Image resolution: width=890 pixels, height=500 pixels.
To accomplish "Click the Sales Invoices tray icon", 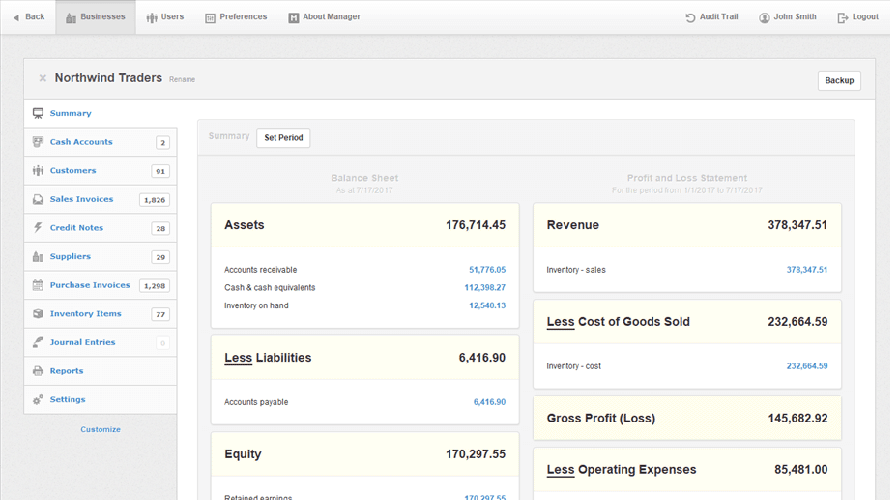I will coord(38,200).
